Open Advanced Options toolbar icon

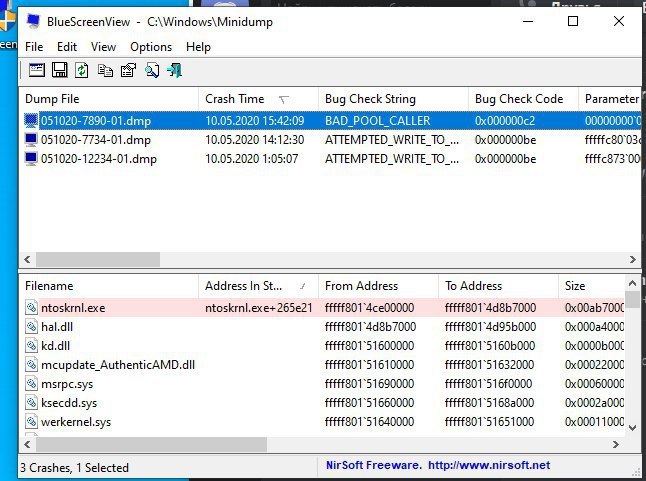pos(37,70)
